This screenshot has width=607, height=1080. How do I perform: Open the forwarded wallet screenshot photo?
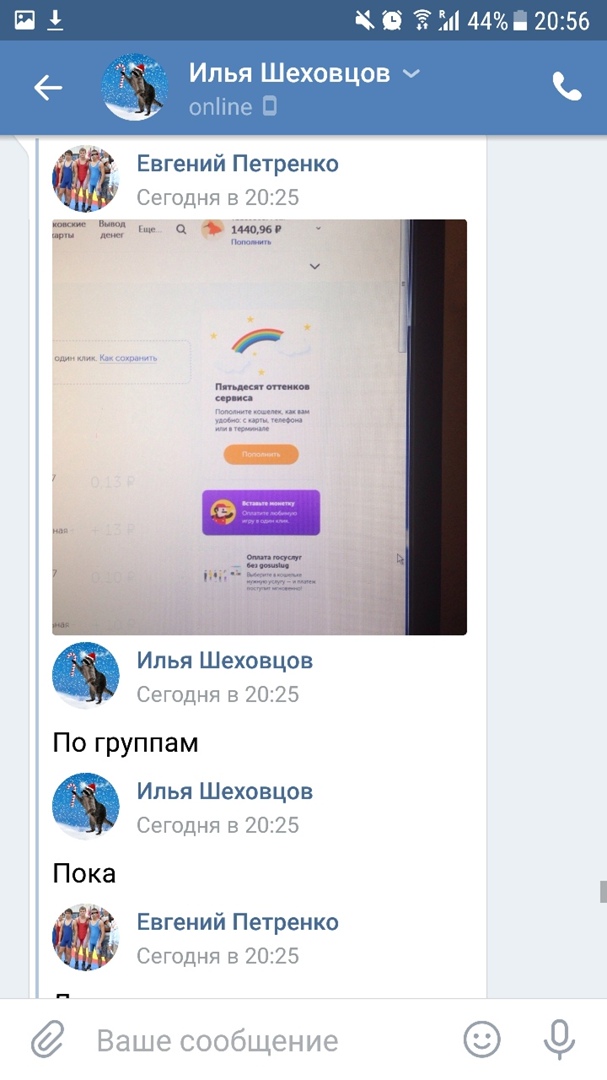pyautogui.click(x=260, y=427)
